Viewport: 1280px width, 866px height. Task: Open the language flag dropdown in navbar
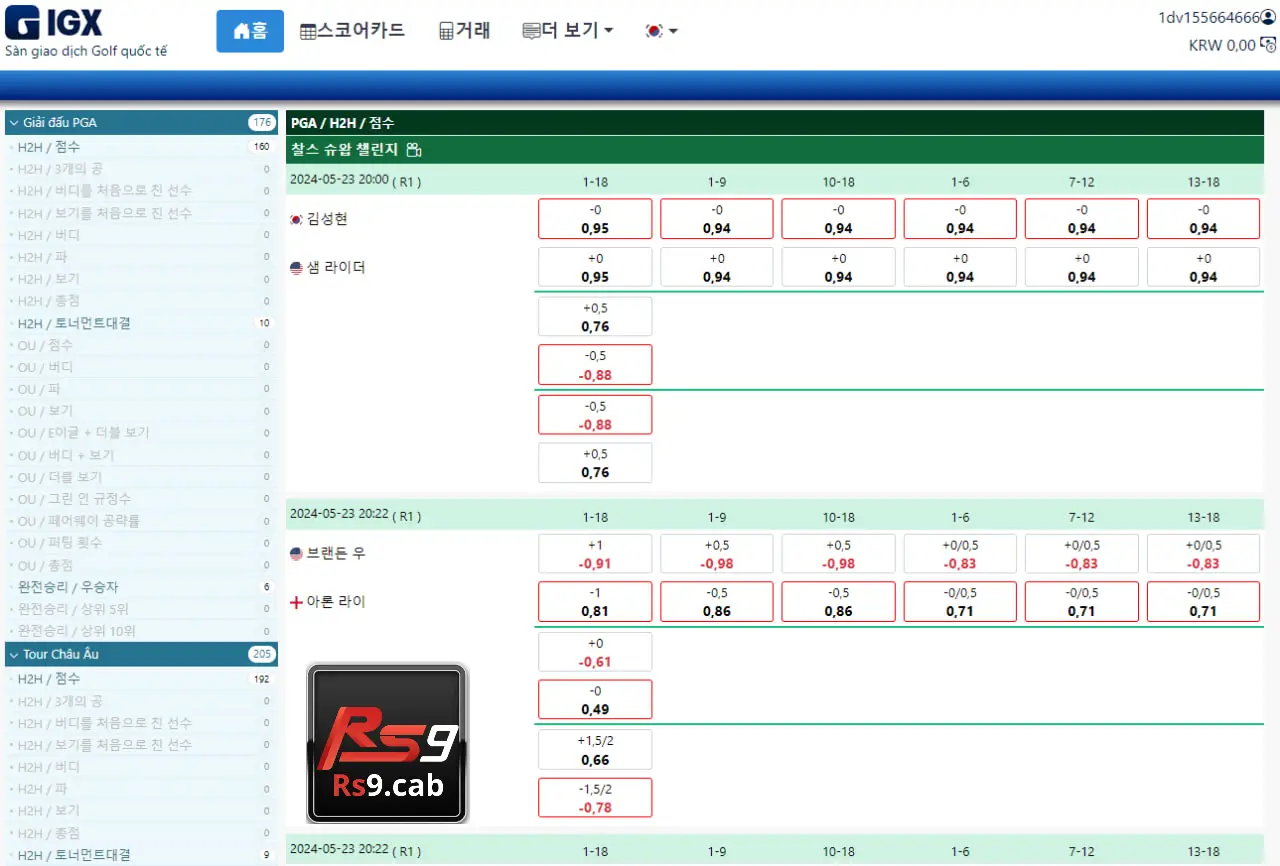[661, 31]
